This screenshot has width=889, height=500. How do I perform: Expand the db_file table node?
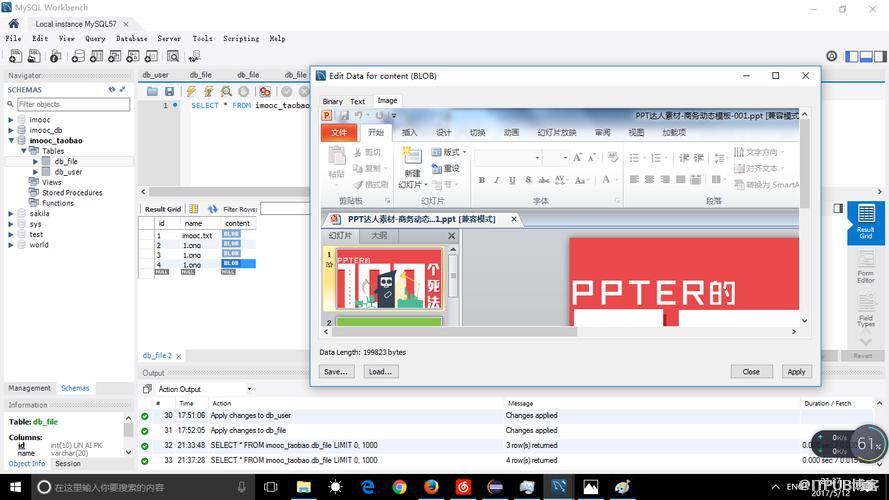[35, 162]
